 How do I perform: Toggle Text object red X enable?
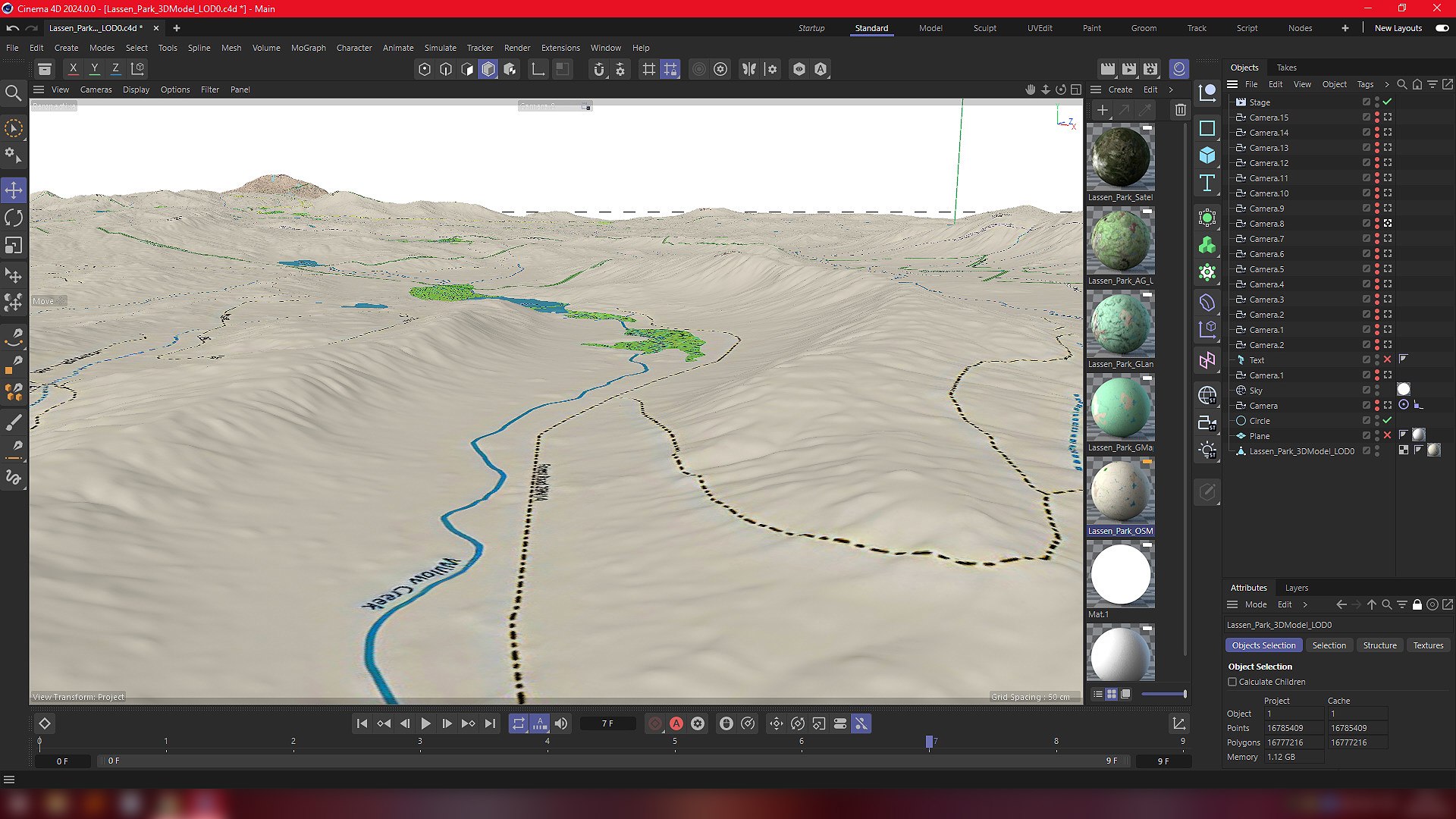coord(1387,359)
